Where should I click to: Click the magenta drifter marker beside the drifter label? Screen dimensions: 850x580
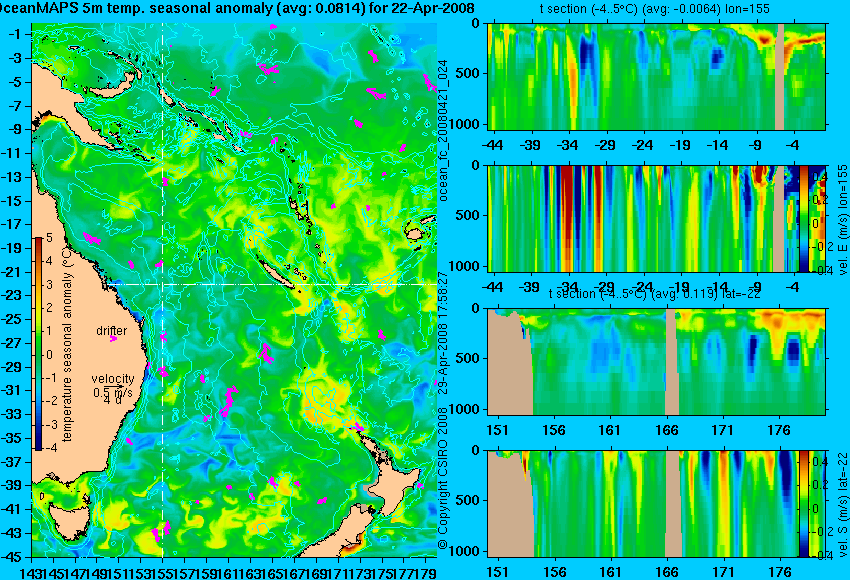(113, 339)
